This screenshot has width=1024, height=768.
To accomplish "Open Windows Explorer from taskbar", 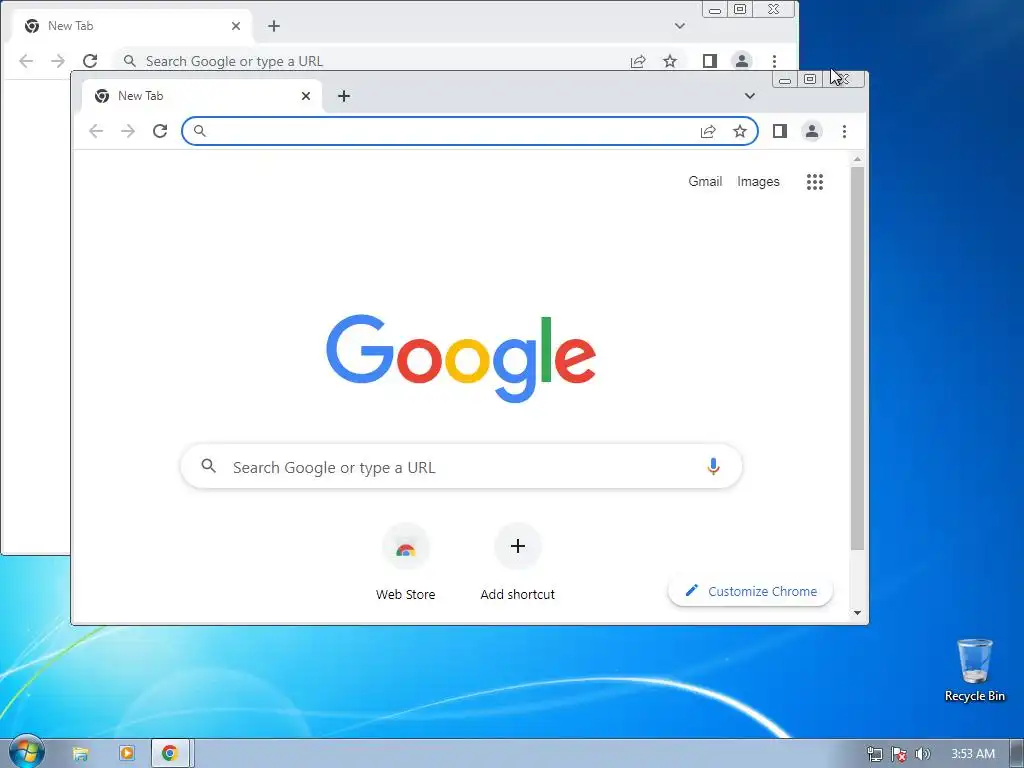I will 80,754.
